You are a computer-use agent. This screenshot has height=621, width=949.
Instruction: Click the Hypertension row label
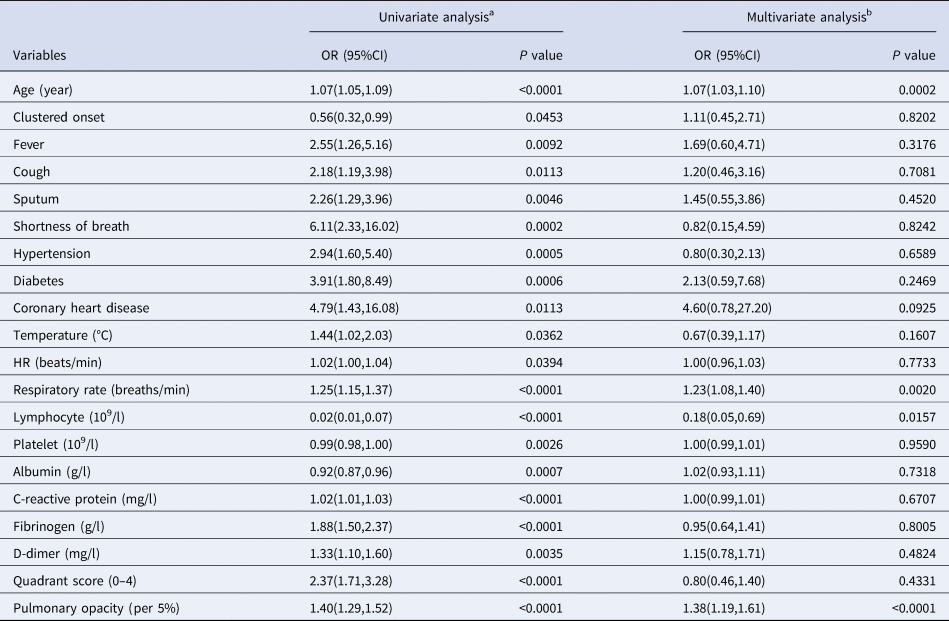pyautogui.click(x=52, y=253)
